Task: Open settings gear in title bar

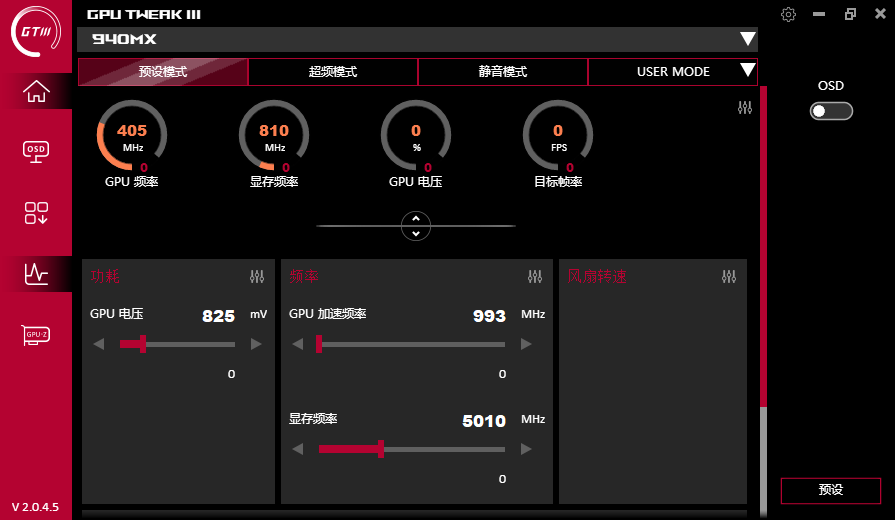Action: pyautogui.click(x=788, y=14)
